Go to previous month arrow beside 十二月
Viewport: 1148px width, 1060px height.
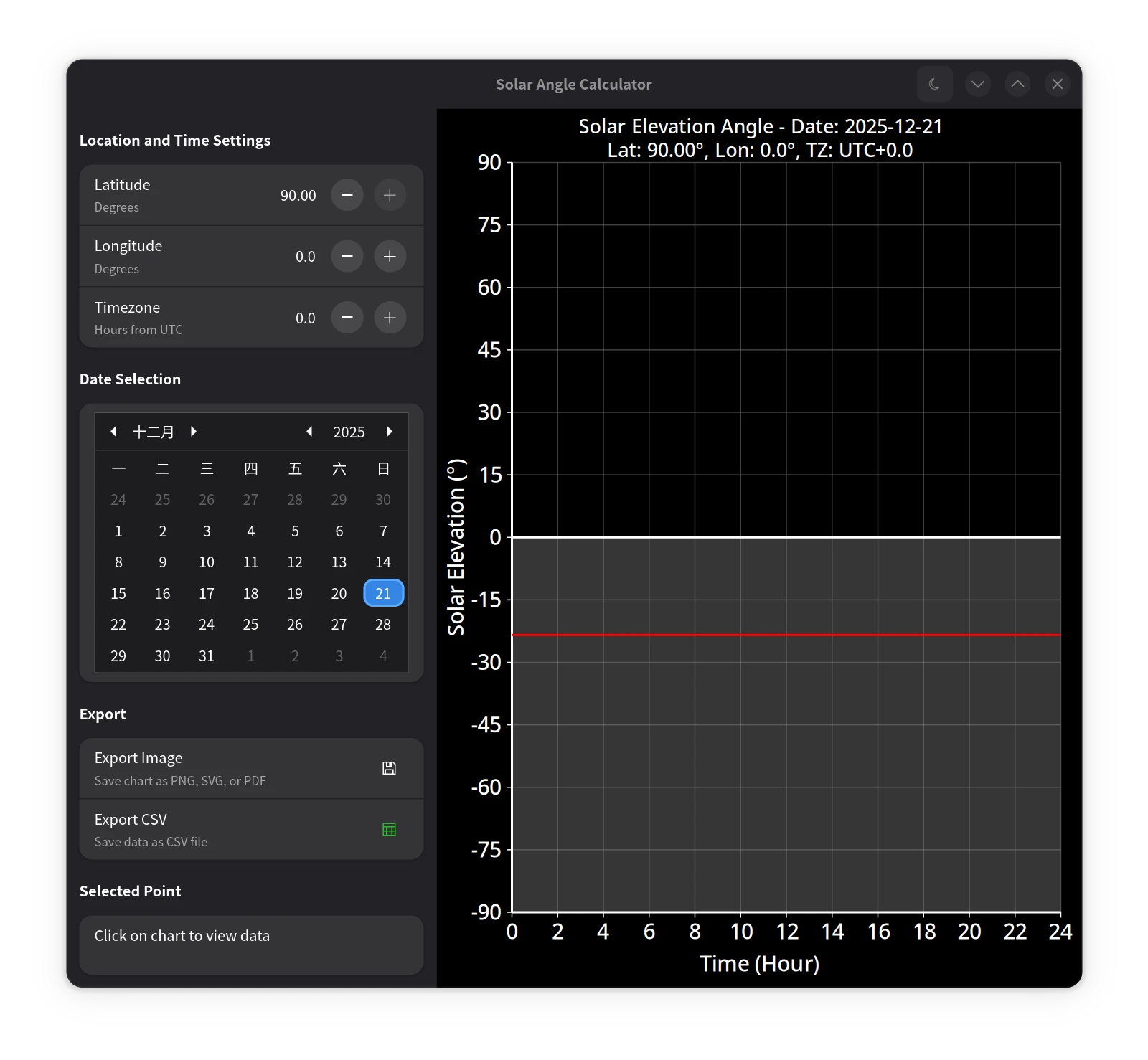[x=113, y=432]
